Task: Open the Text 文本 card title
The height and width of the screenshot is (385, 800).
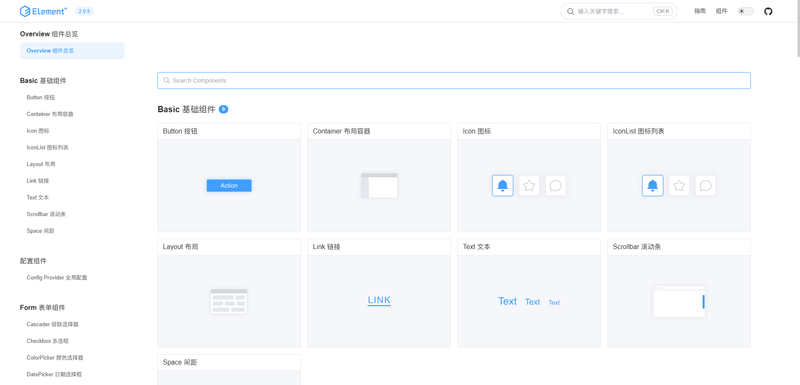Action: coord(477,247)
